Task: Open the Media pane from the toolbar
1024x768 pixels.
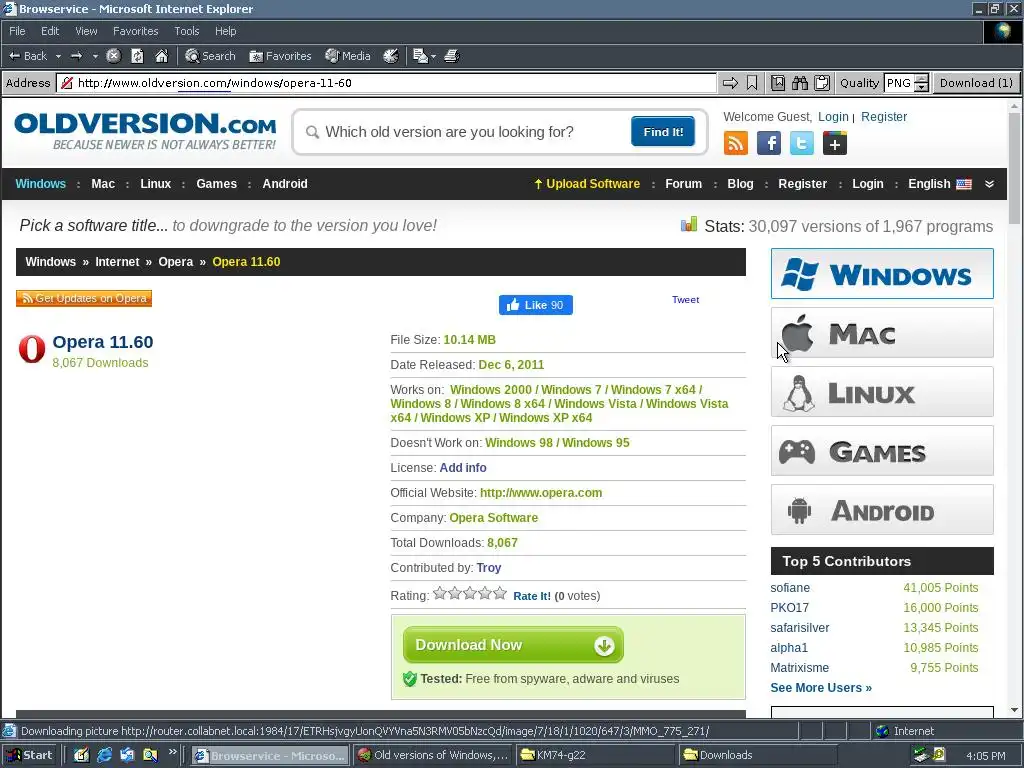Action: [x=348, y=56]
